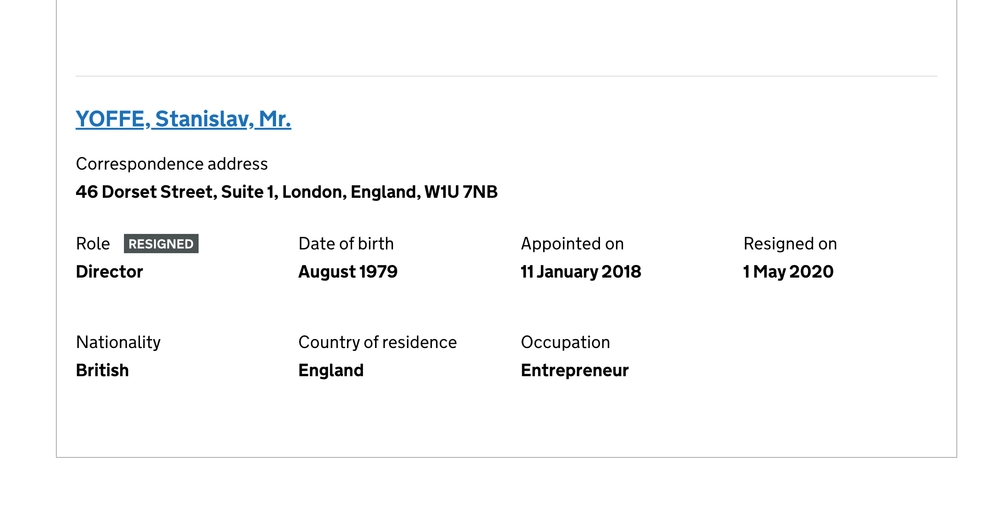Screen dimensions: 1000x512
Task: Click the Role label
Action: click(x=93, y=244)
